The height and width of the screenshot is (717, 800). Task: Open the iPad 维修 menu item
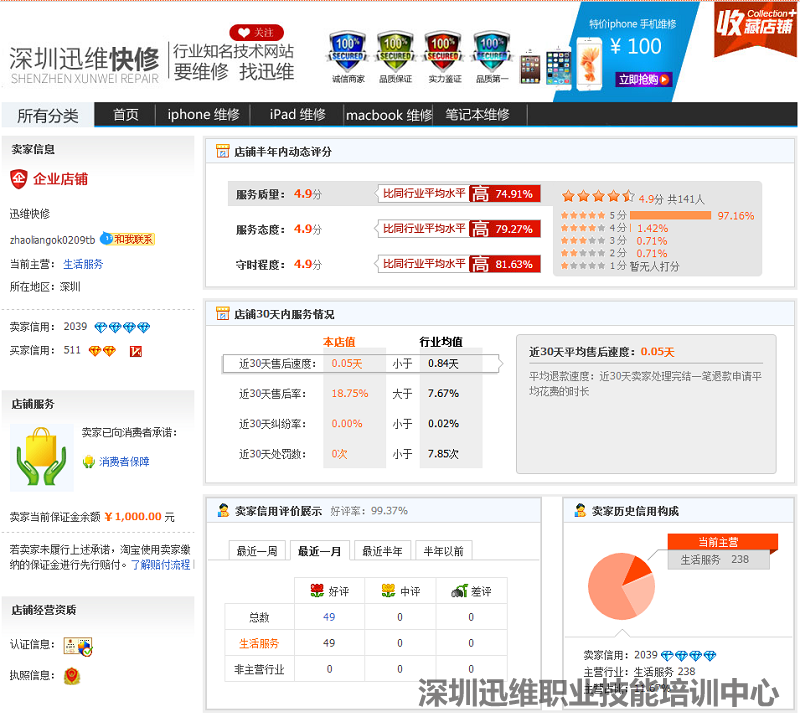297,115
